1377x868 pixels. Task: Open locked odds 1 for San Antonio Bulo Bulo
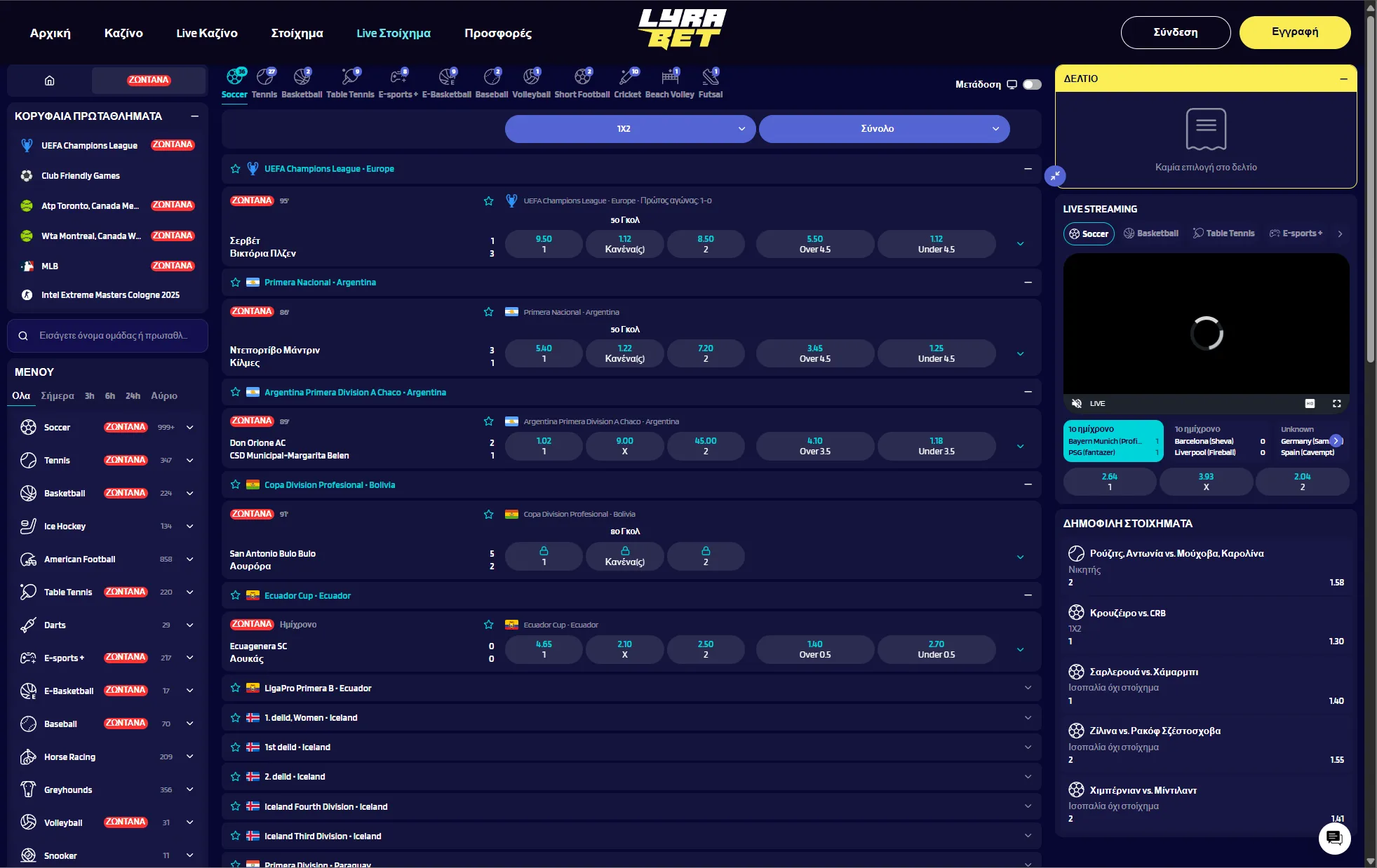pos(544,556)
